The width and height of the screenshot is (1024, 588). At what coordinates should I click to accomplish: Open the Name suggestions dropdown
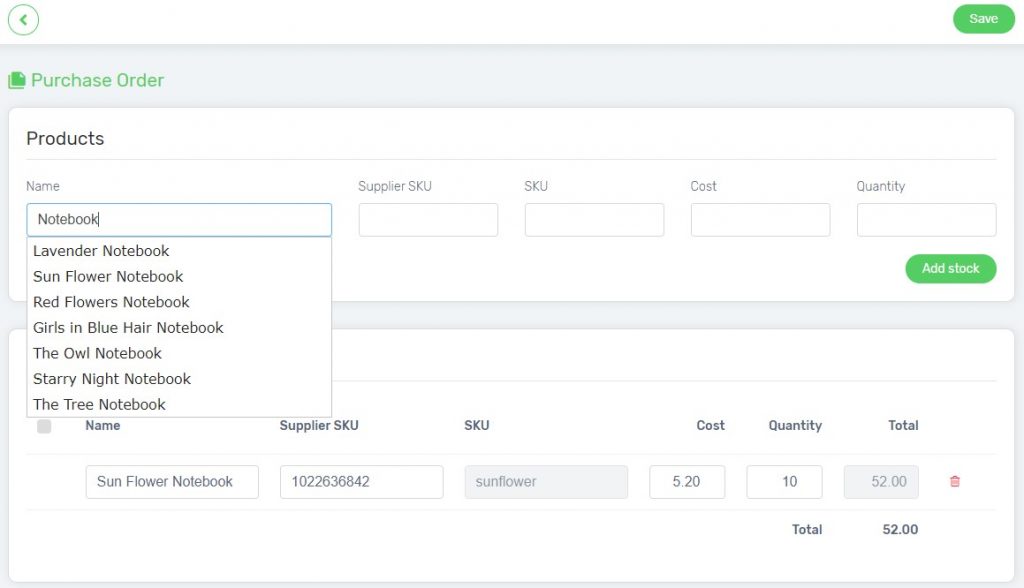point(179,219)
